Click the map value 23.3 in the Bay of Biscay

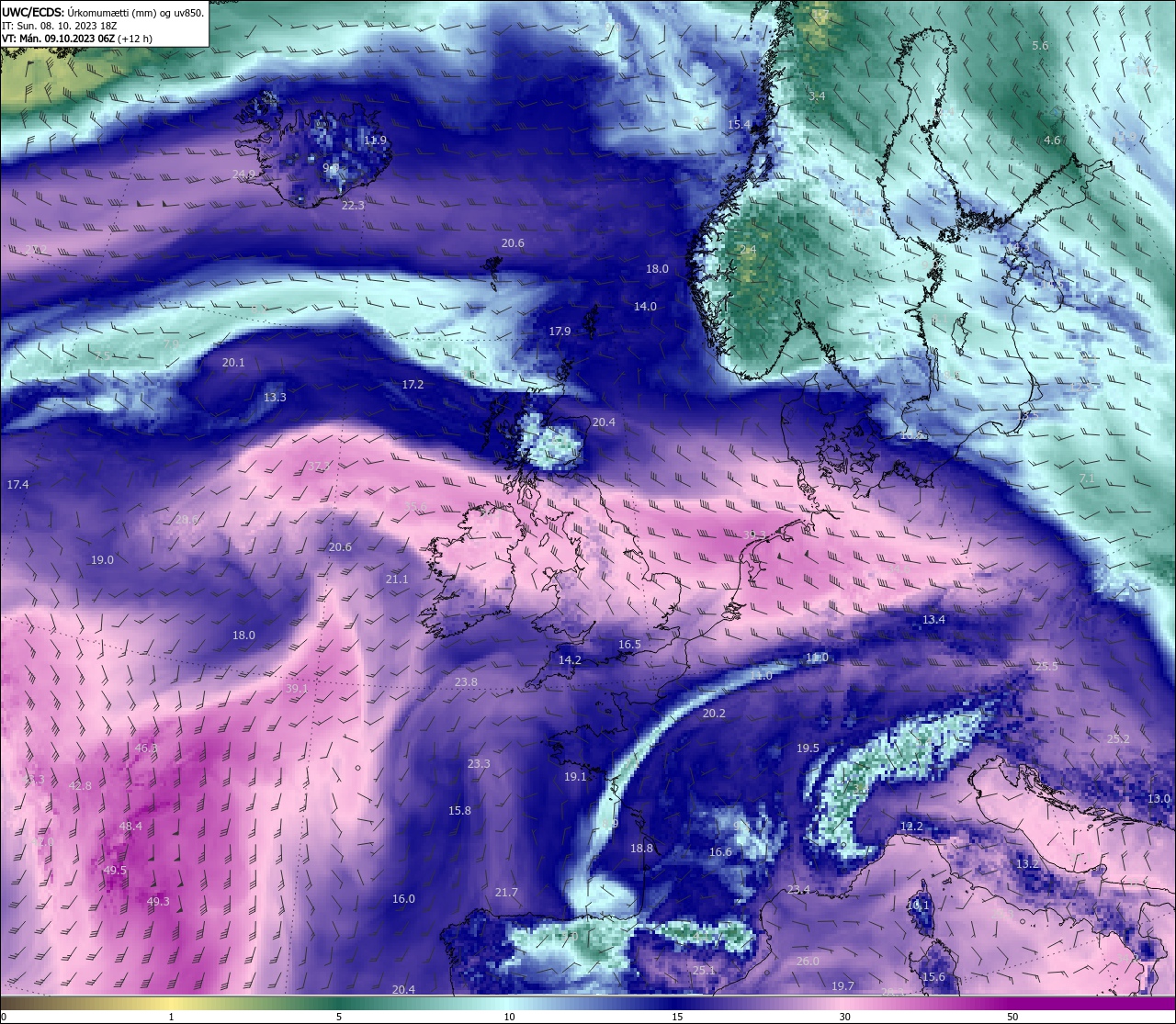tap(479, 764)
